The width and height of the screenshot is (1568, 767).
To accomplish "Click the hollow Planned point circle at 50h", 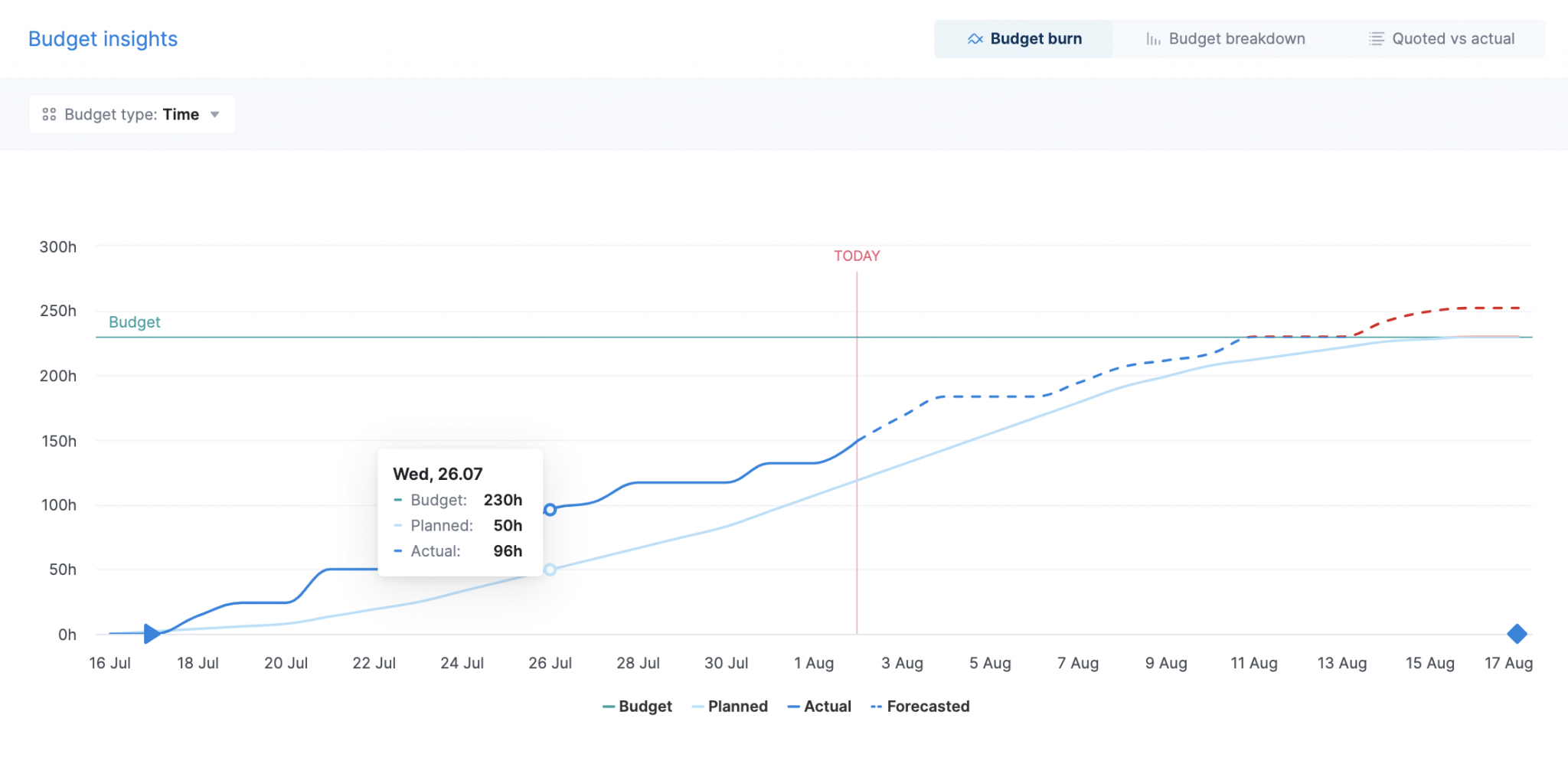I will pyautogui.click(x=550, y=569).
